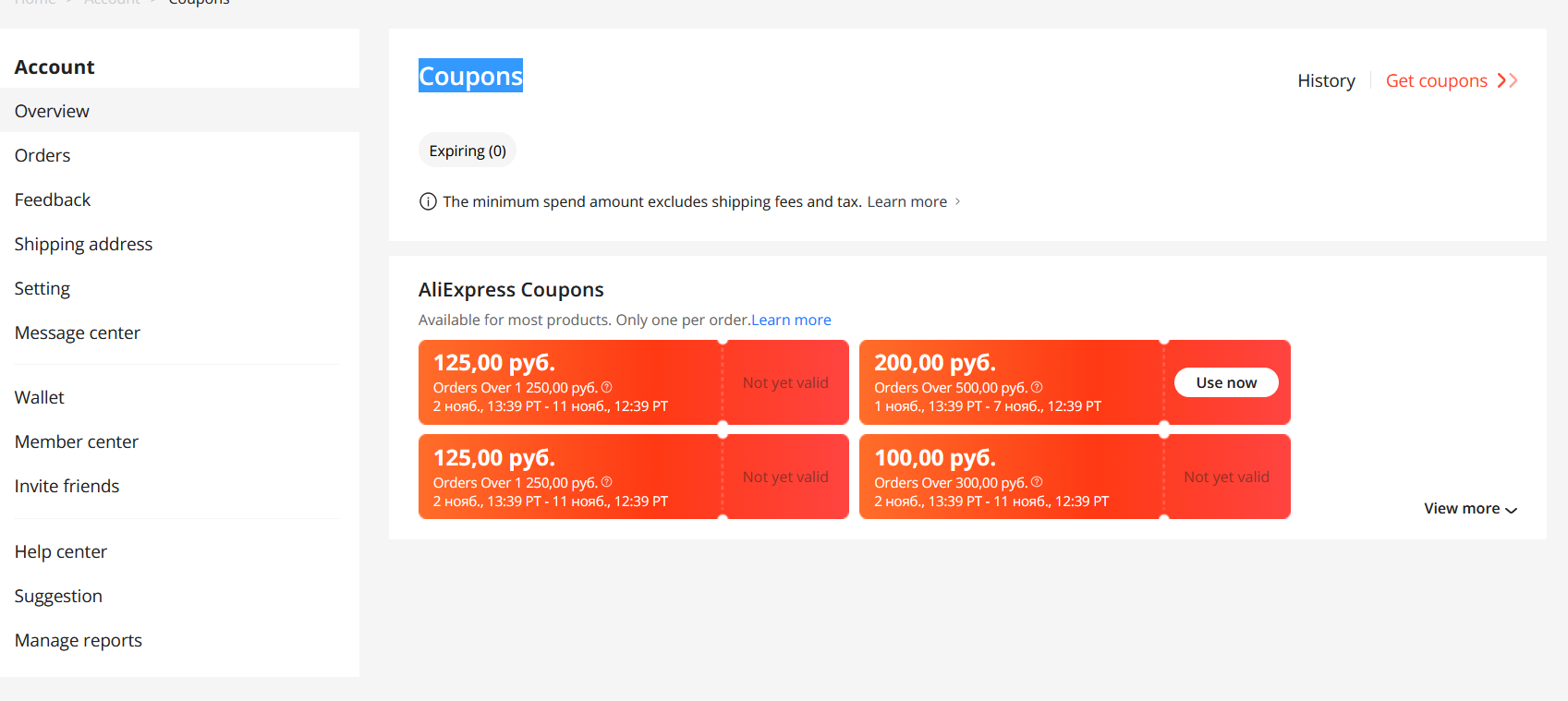Open coupon History
1568x701 pixels.
(1326, 80)
